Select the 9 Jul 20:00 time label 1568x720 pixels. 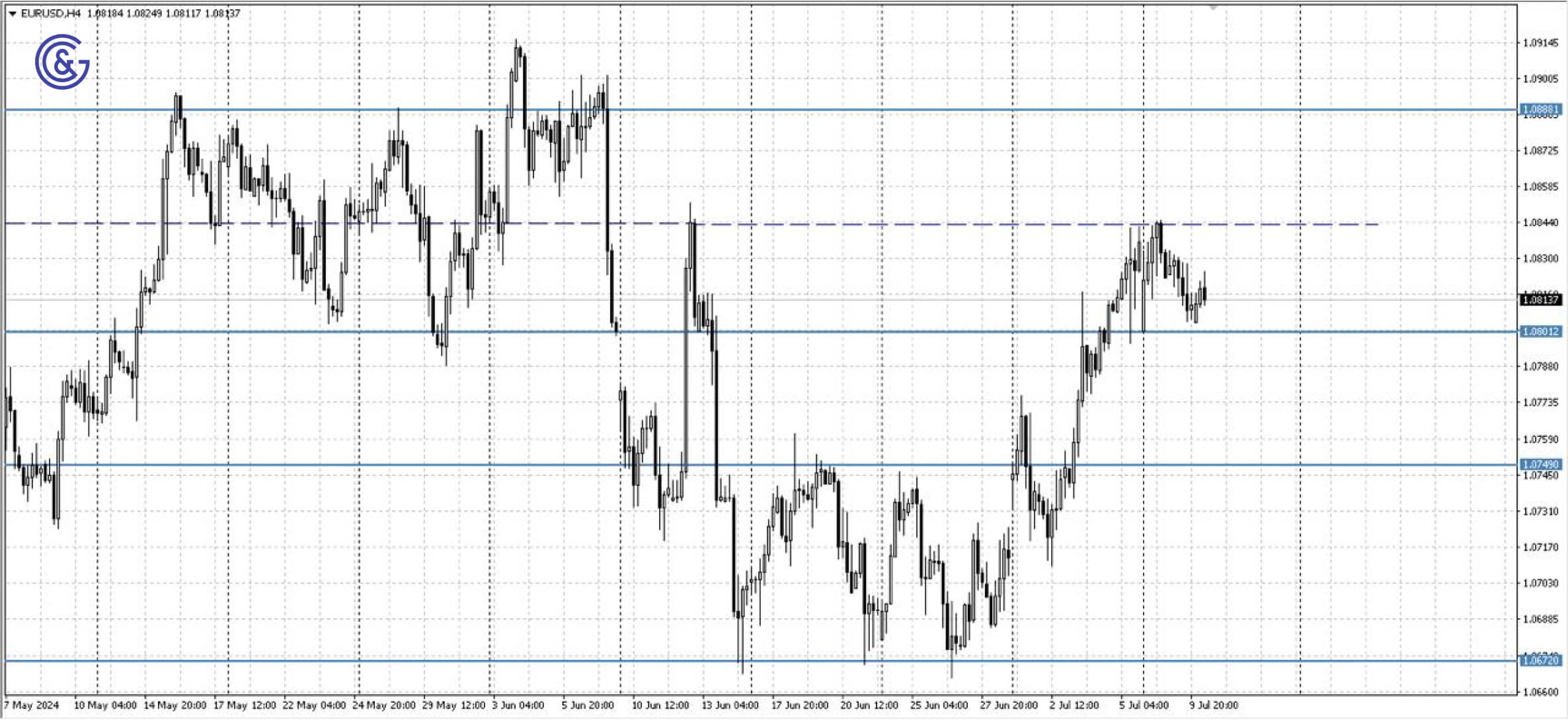pos(1214,705)
